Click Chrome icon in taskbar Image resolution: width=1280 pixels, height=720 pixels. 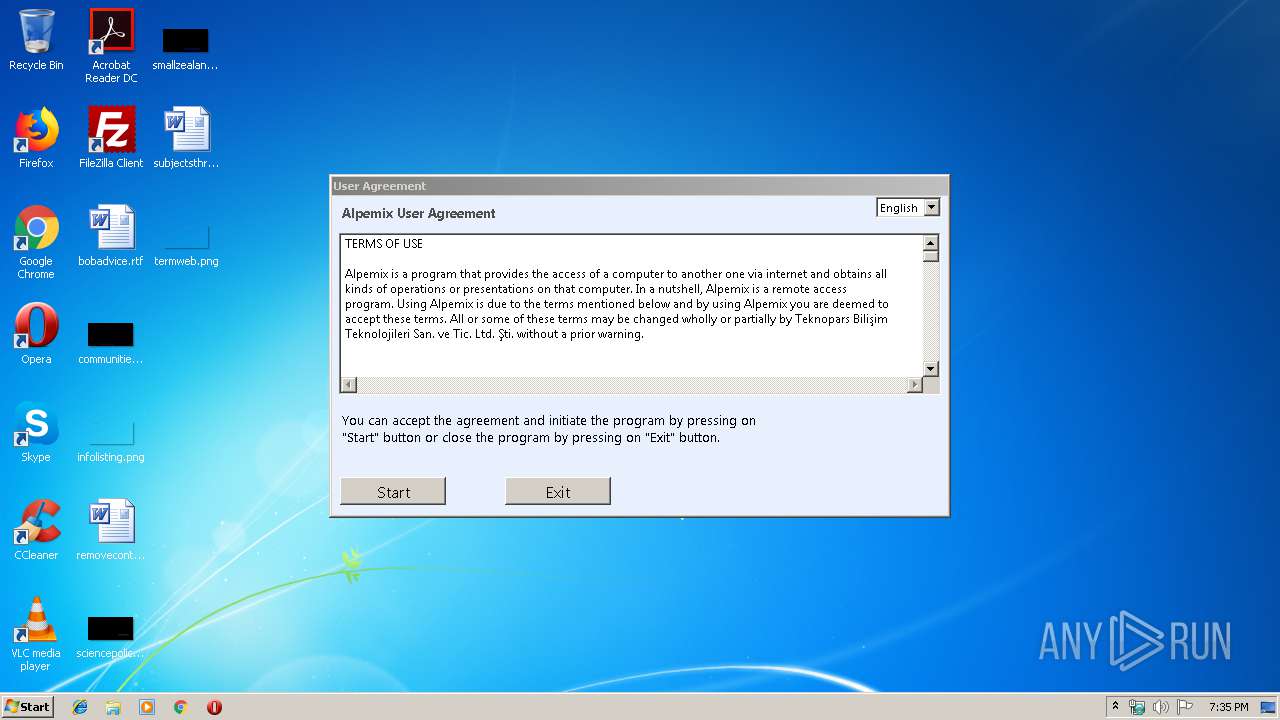click(181, 707)
